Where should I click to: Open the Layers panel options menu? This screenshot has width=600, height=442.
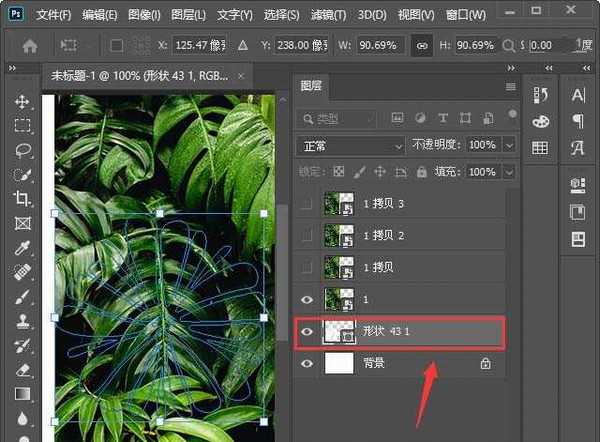coord(510,86)
